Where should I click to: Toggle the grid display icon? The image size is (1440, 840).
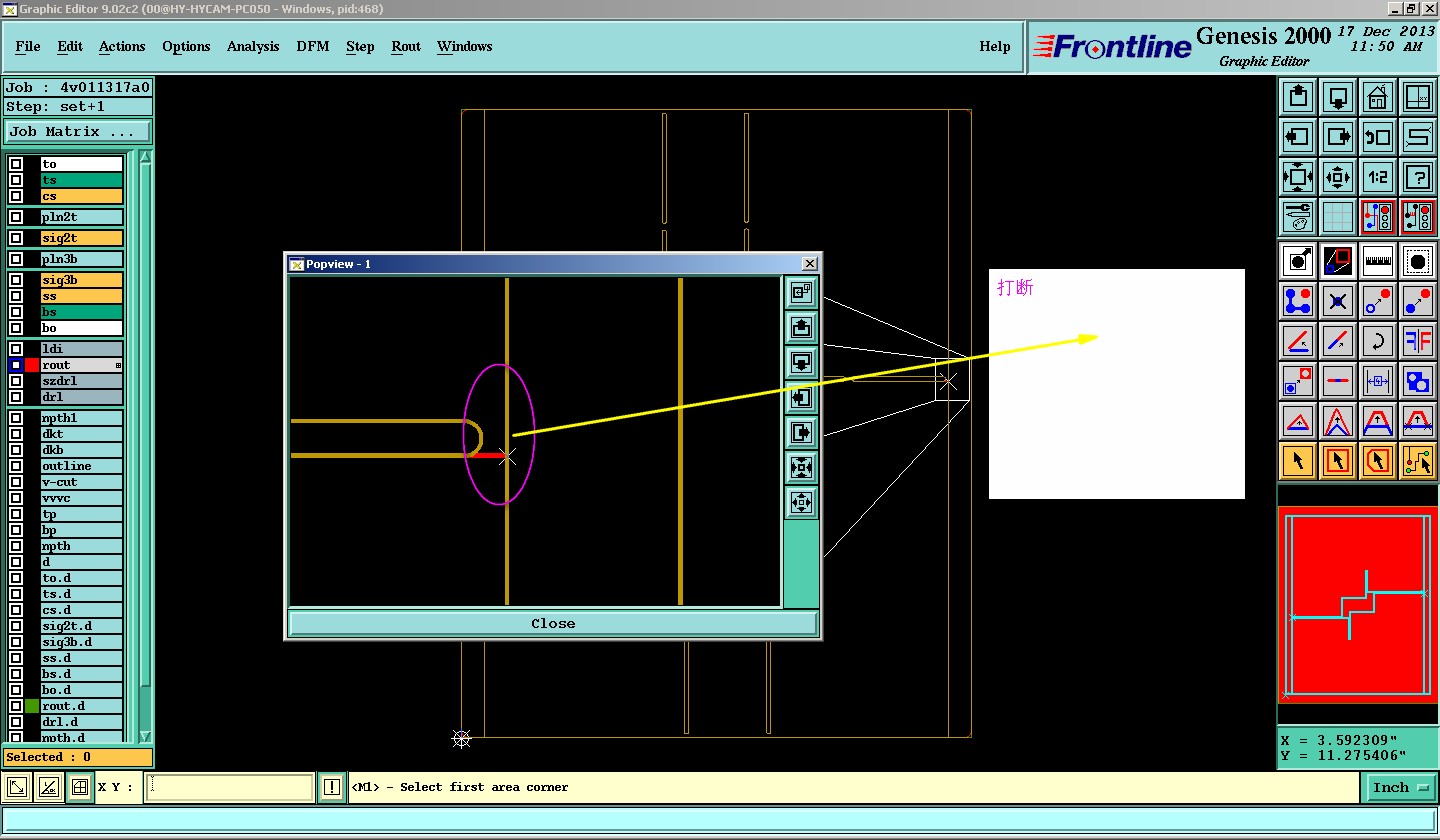point(1338,216)
